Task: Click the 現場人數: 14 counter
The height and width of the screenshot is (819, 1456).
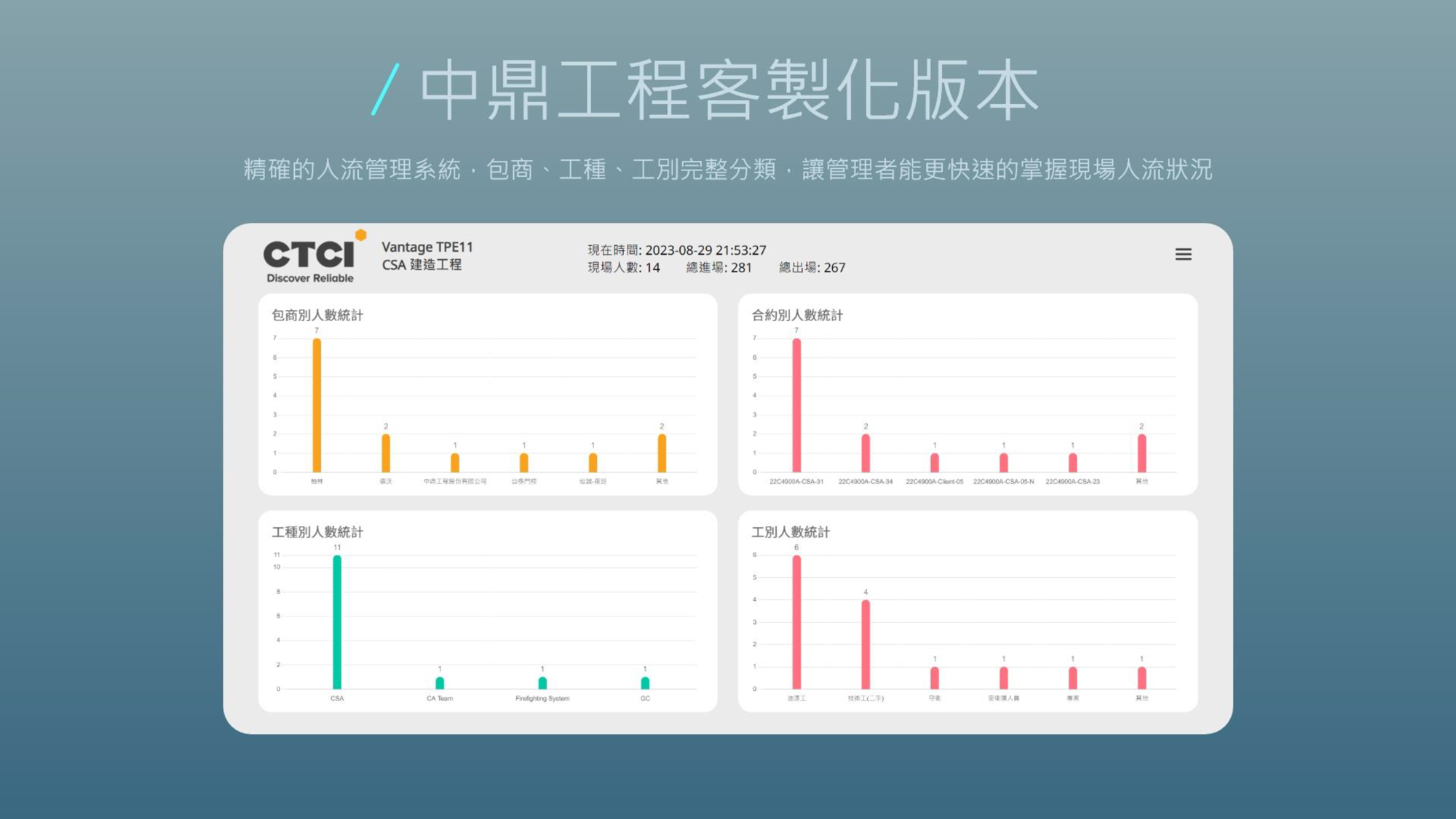Action: [624, 267]
